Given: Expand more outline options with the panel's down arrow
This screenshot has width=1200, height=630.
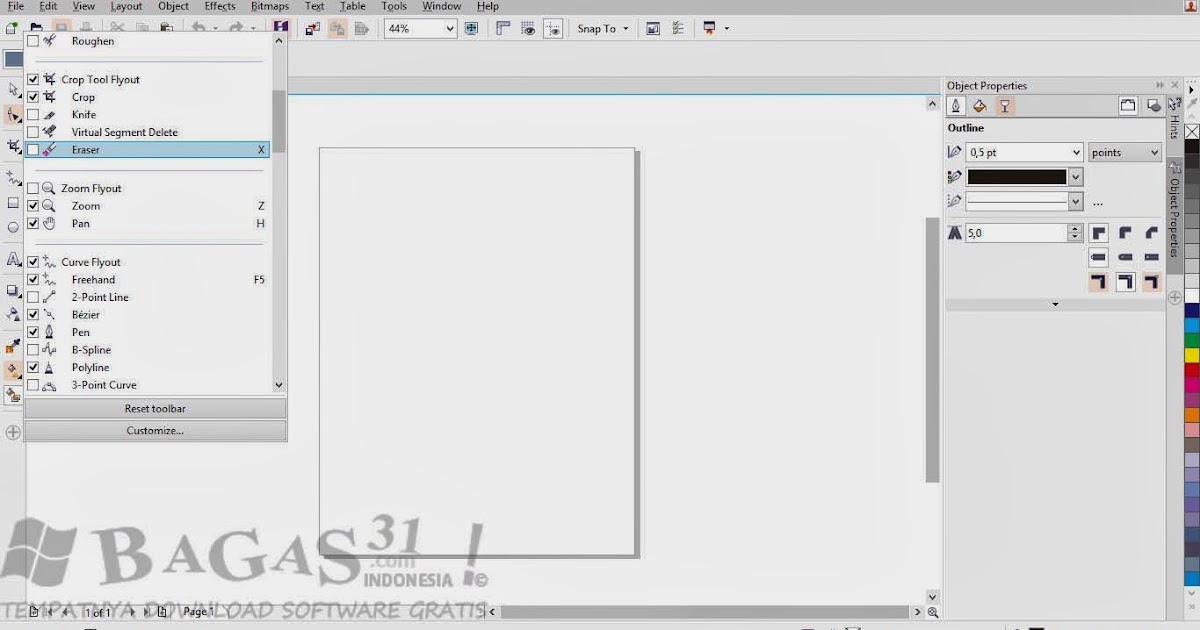Looking at the screenshot, I should point(1055,304).
